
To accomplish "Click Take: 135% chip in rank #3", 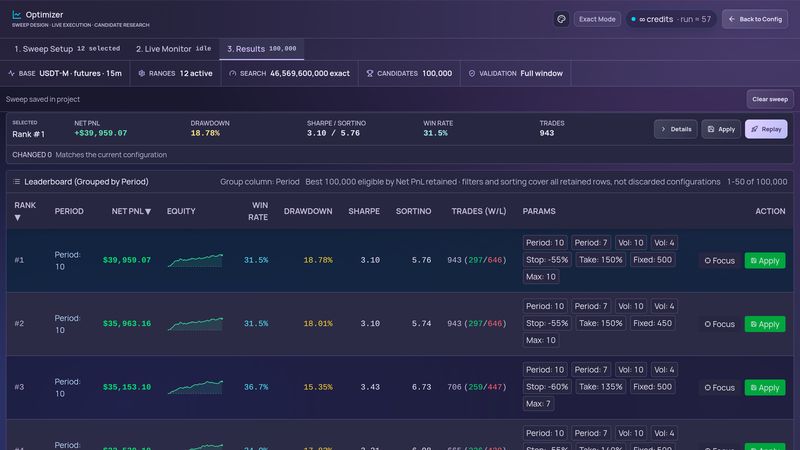I will click(601, 387).
